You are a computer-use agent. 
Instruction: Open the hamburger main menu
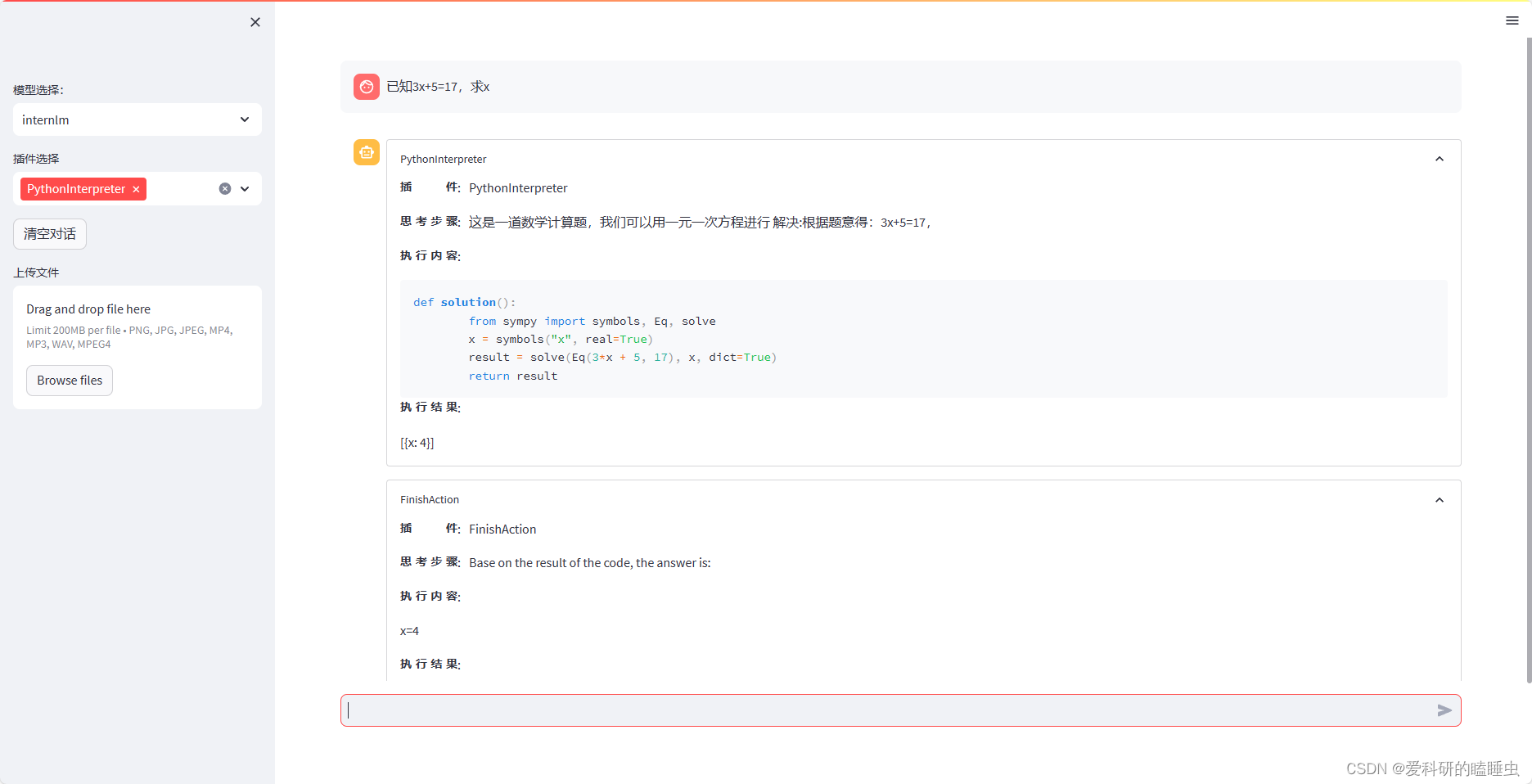(1512, 20)
